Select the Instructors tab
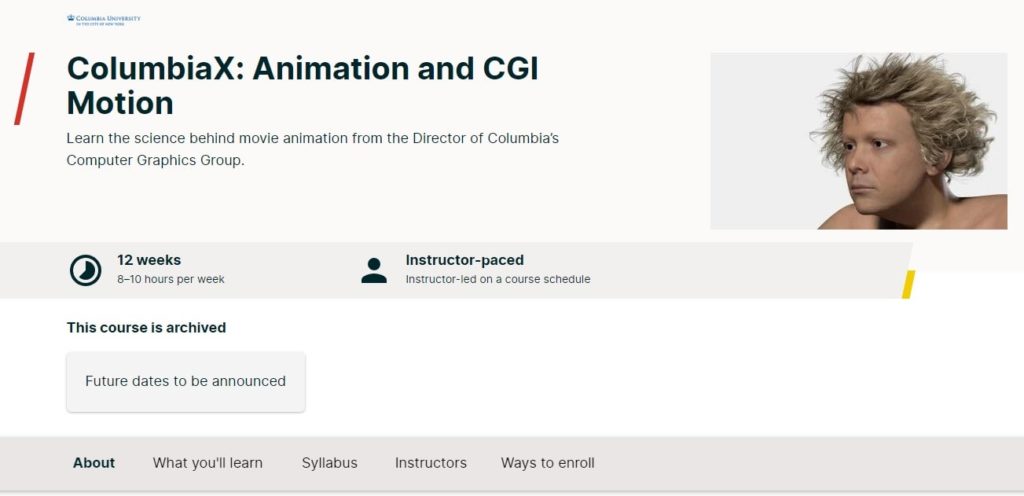 tap(430, 463)
